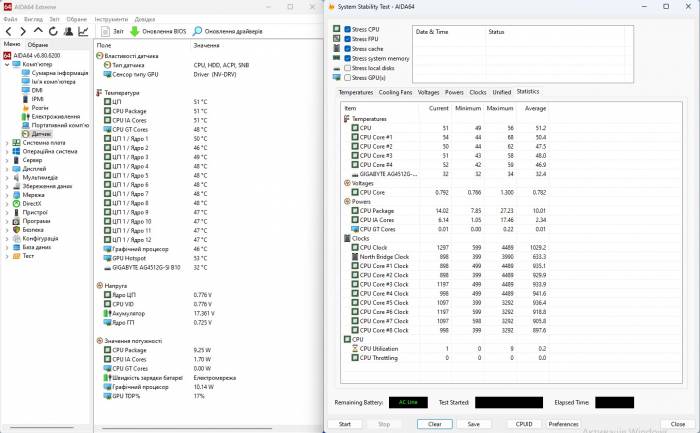The width and height of the screenshot is (700, 433).
Task: Click monitor icon beside Stress GPU(s)
Action: tap(337, 78)
